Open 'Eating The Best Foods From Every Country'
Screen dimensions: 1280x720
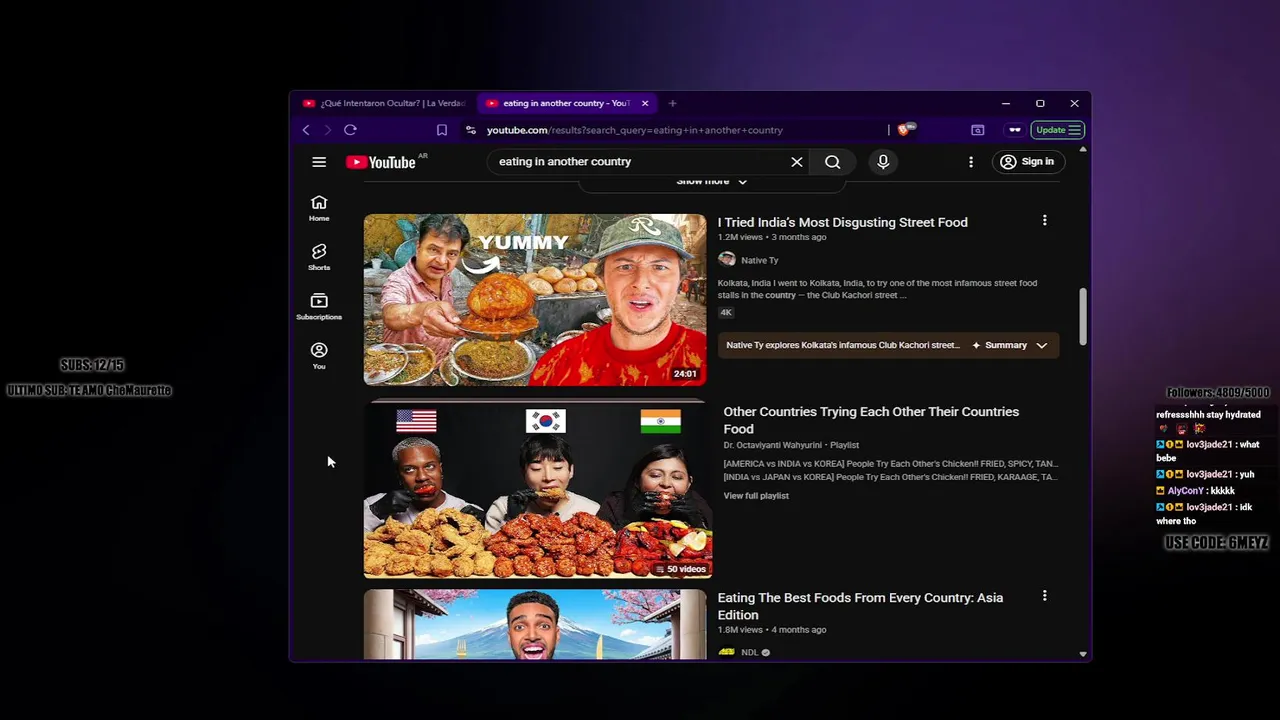point(860,606)
